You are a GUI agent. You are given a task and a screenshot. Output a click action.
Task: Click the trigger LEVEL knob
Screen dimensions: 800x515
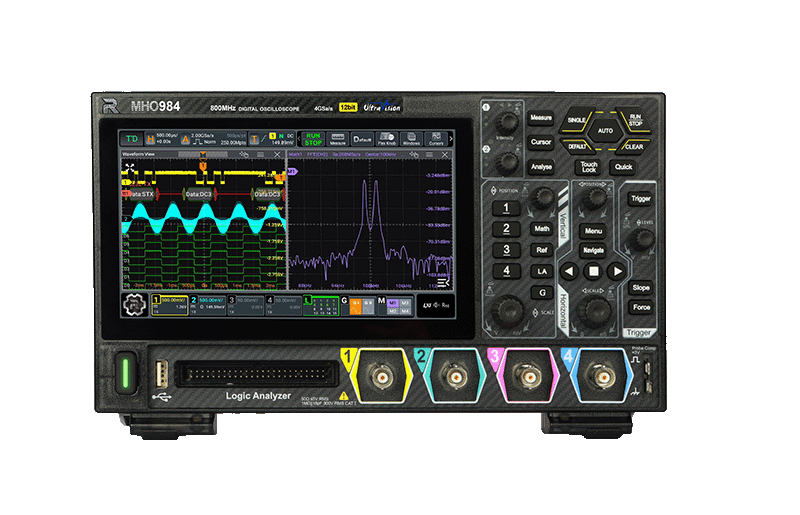pyautogui.click(x=642, y=240)
